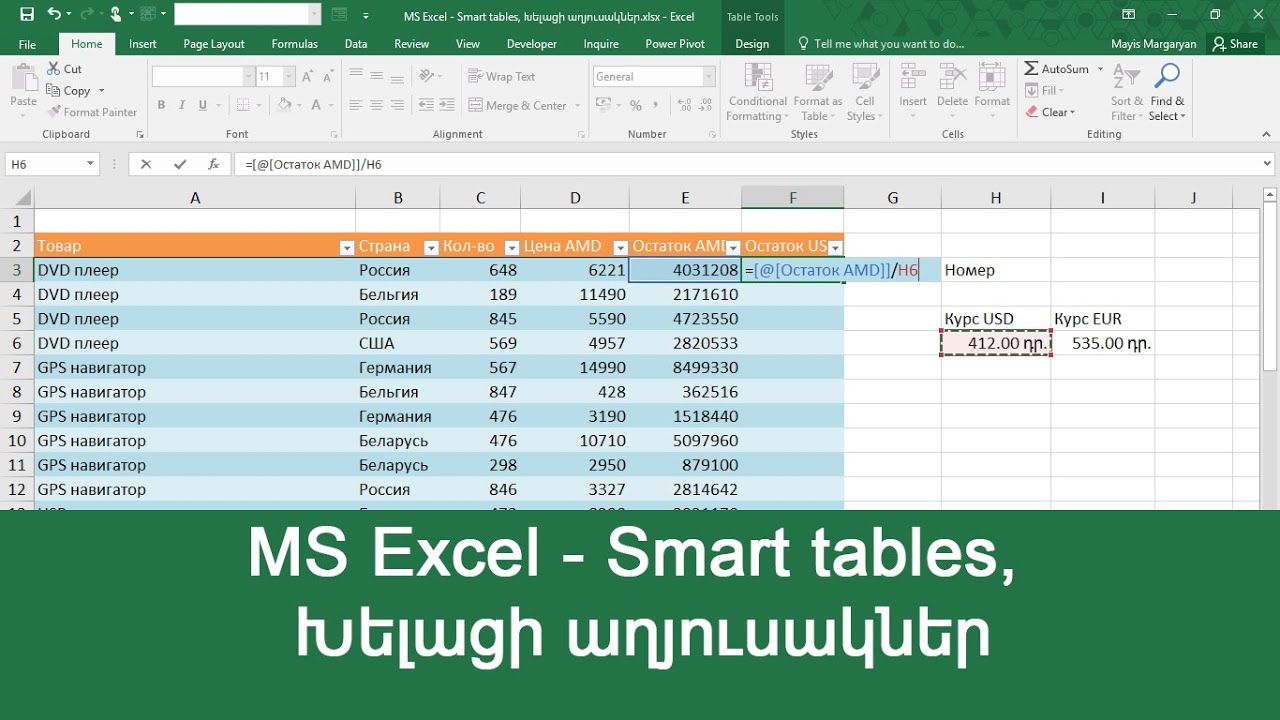The width and height of the screenshot is (1280, 720).
Task: Confirm formula with checkmark icon
Action: pyautogui.click(x=180, y=165)
